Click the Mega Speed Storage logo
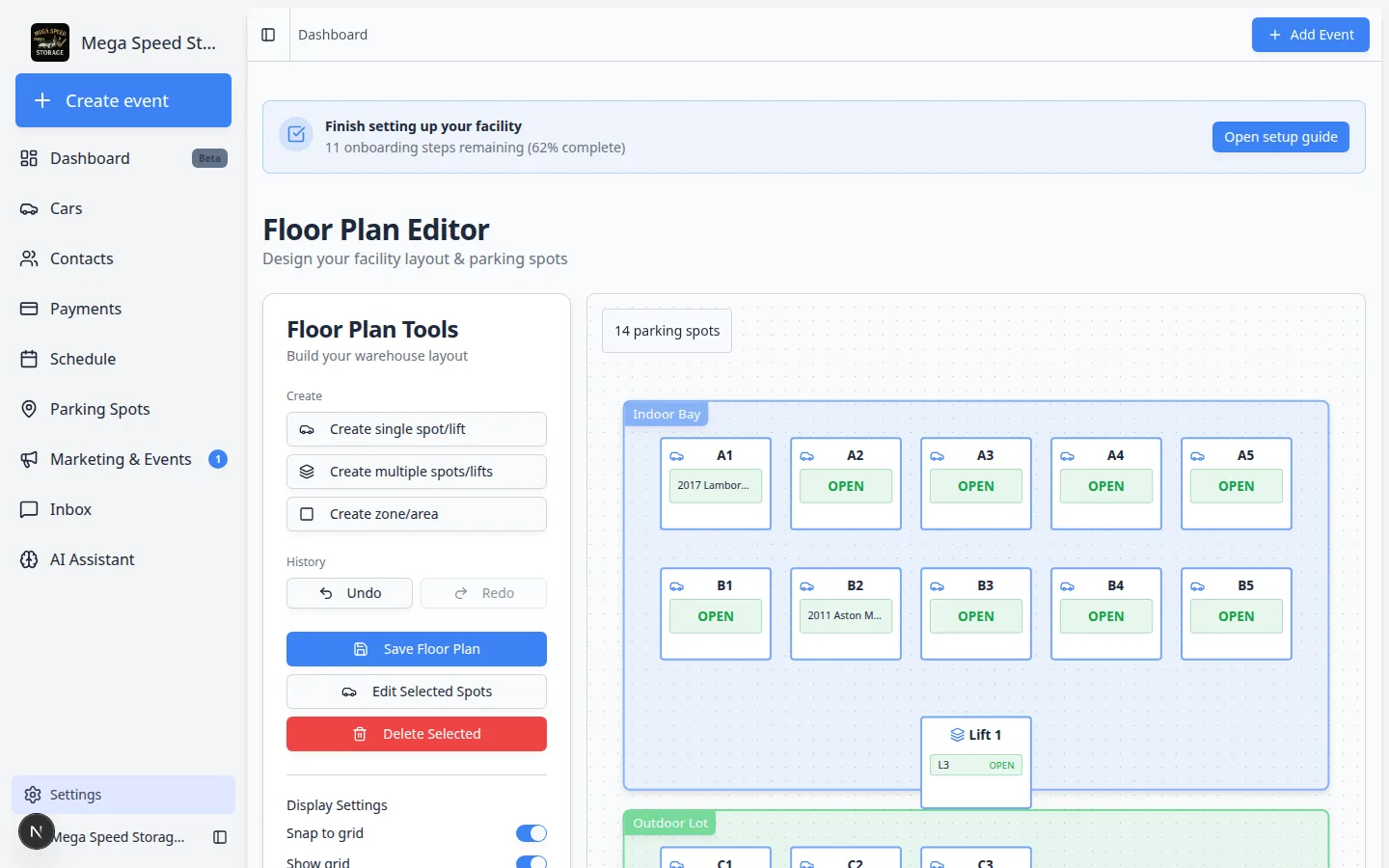This screenshot has height=868, width=1389. [x=50, y=42]
